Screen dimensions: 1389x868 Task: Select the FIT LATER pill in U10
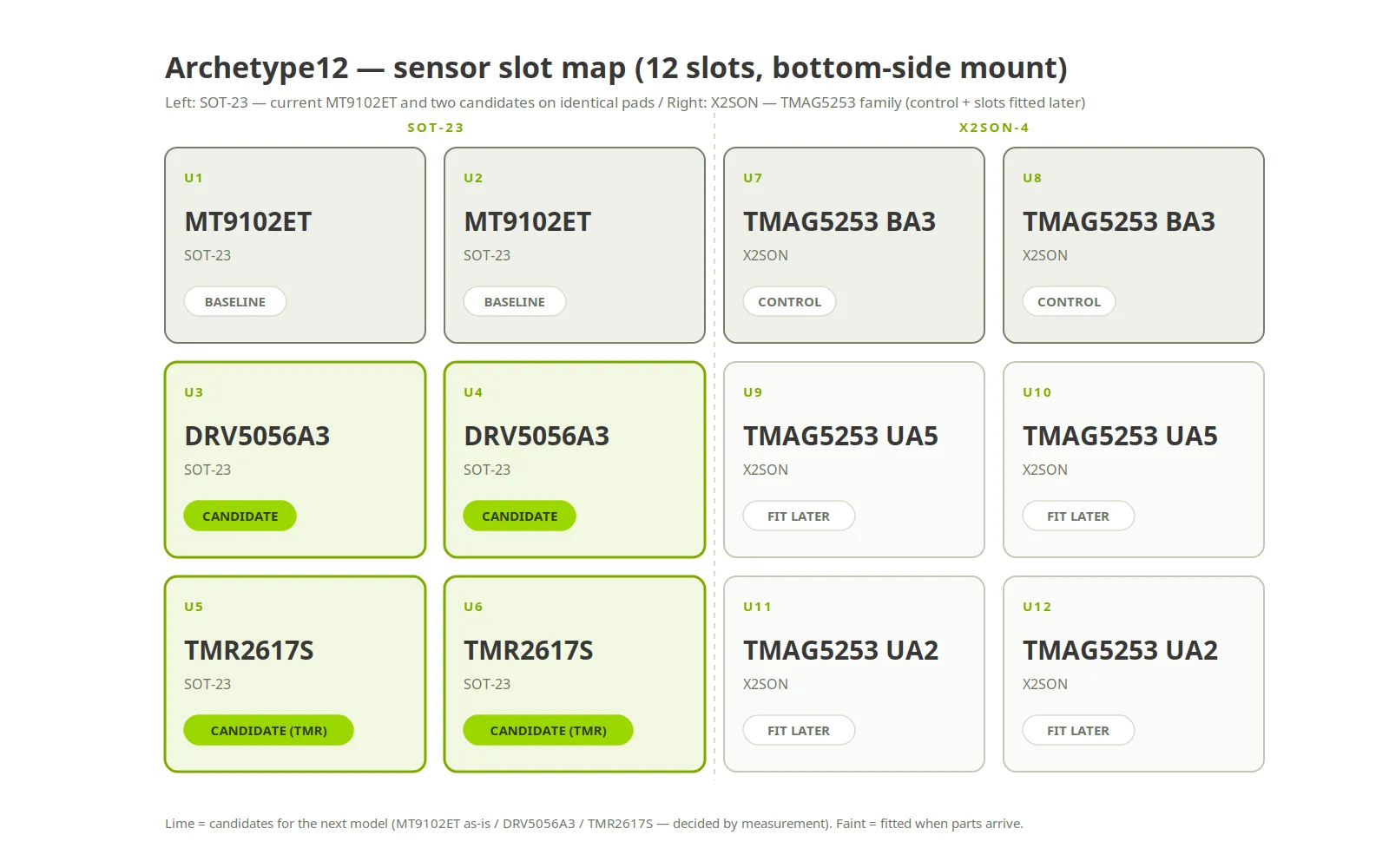(1078, 516)
